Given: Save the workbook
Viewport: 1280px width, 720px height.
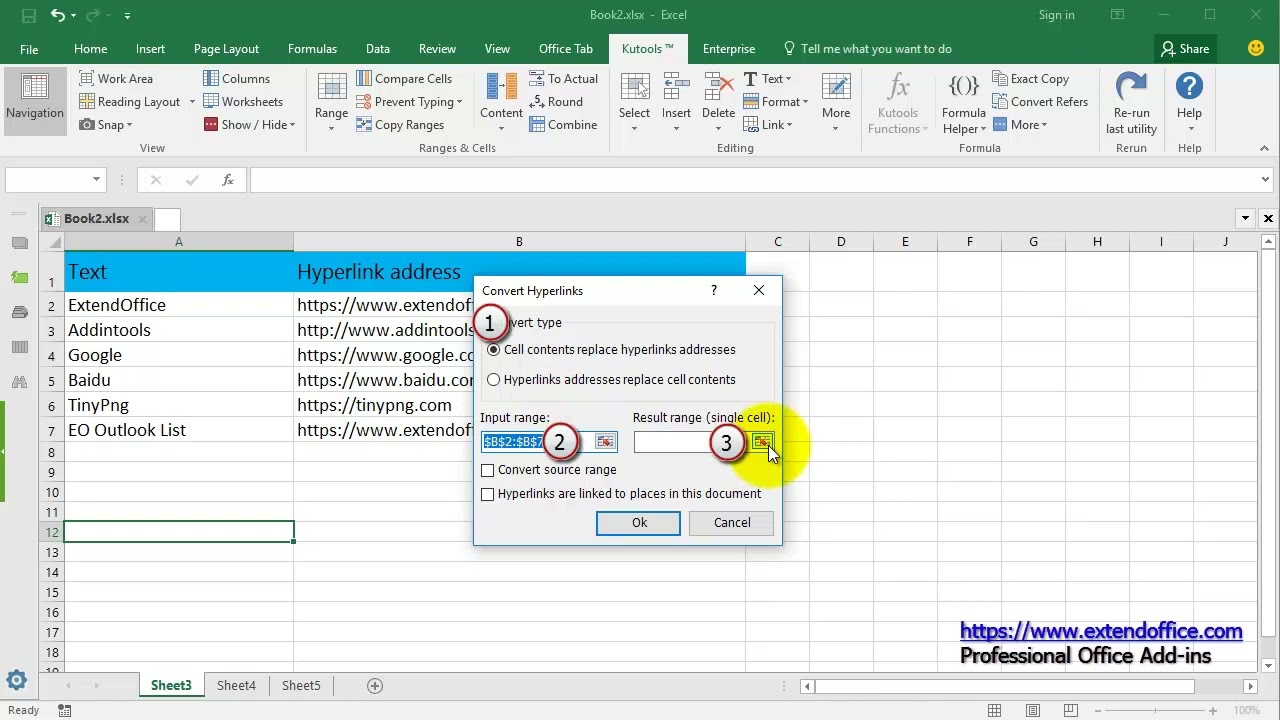Looking at the screenshot, I should point(29,16).
